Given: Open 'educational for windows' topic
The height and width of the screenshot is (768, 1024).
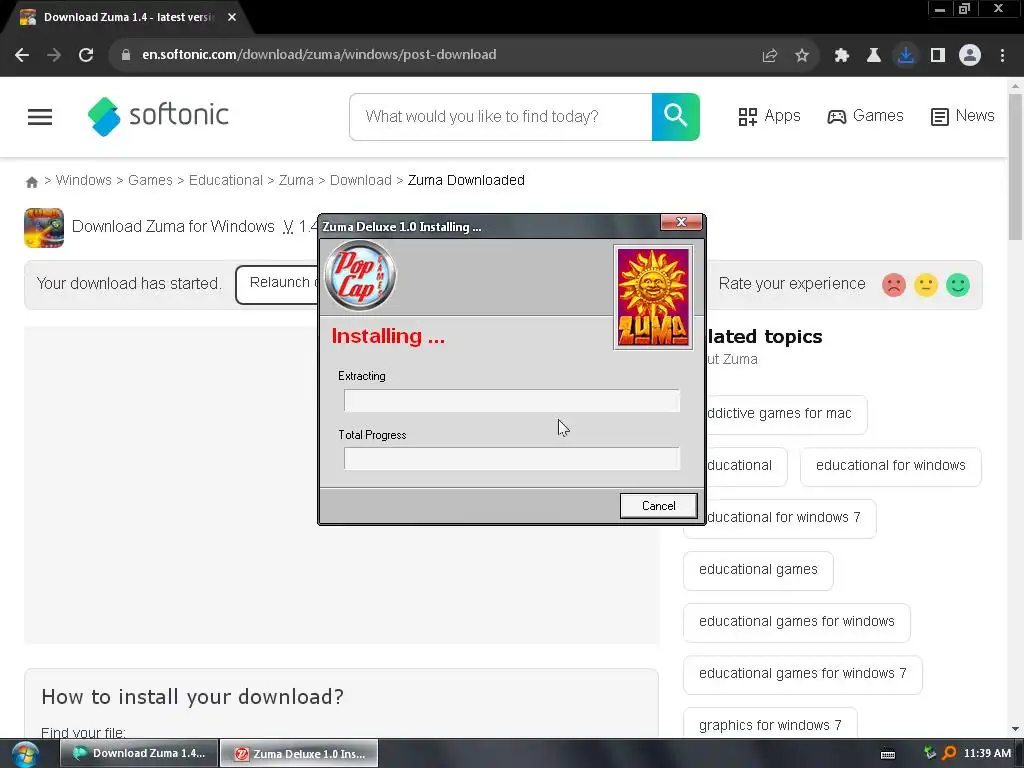Looking at the screenshot, I should click(890, 466).
